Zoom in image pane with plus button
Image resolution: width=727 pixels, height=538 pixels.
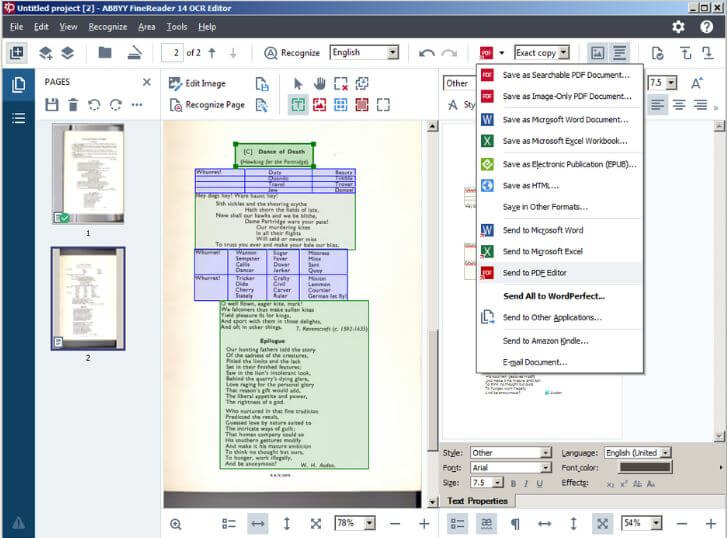point(424,524)
